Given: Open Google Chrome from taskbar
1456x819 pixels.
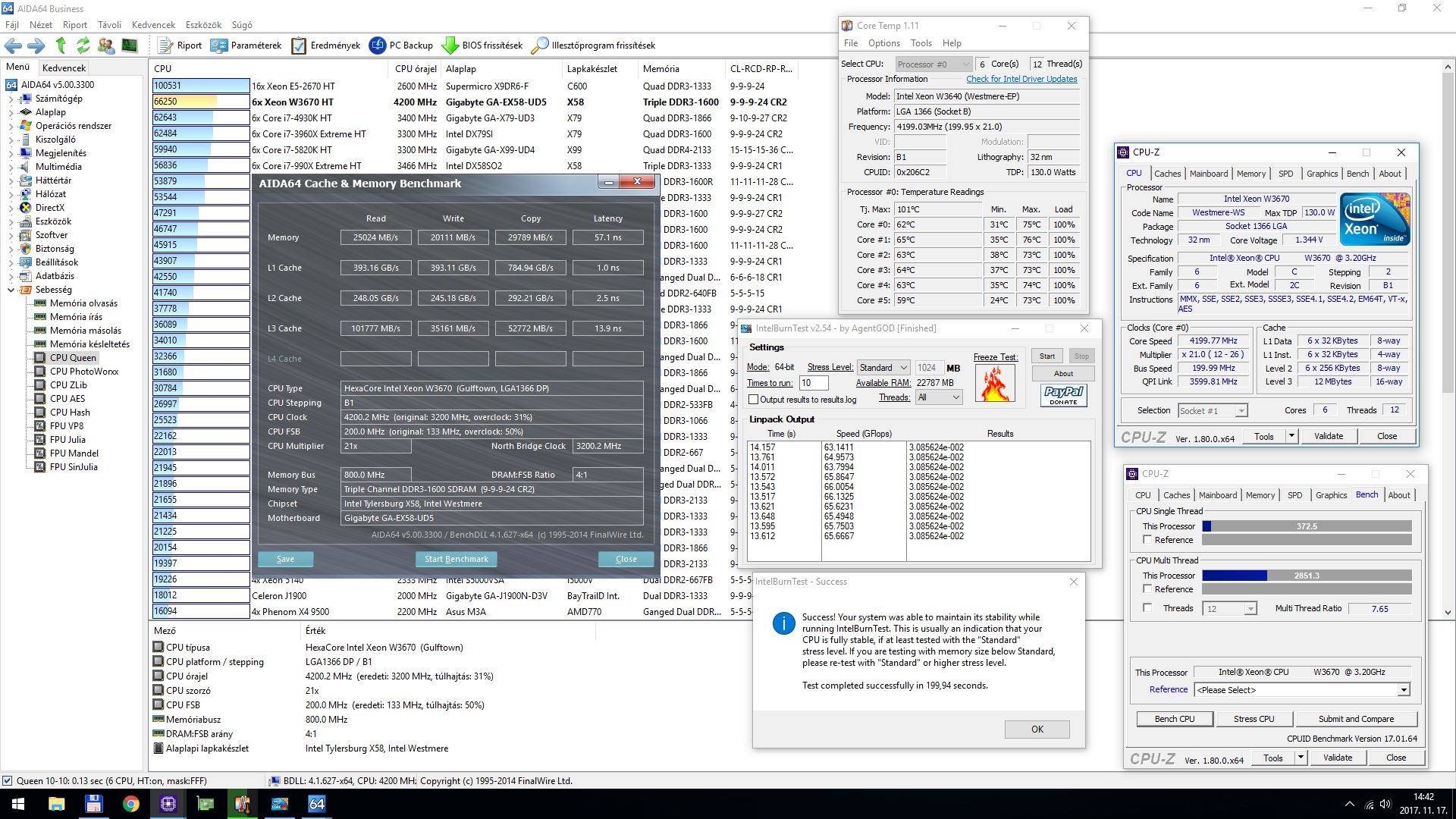Looking at the screenshot, I should (x=130, y=804).
